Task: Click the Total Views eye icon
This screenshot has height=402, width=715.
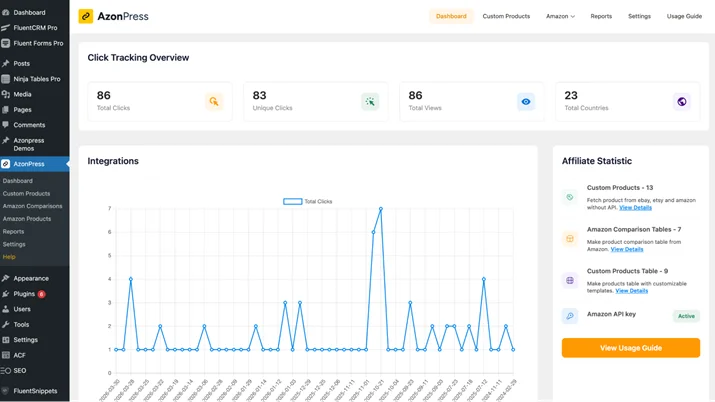Action: (526, 102)
